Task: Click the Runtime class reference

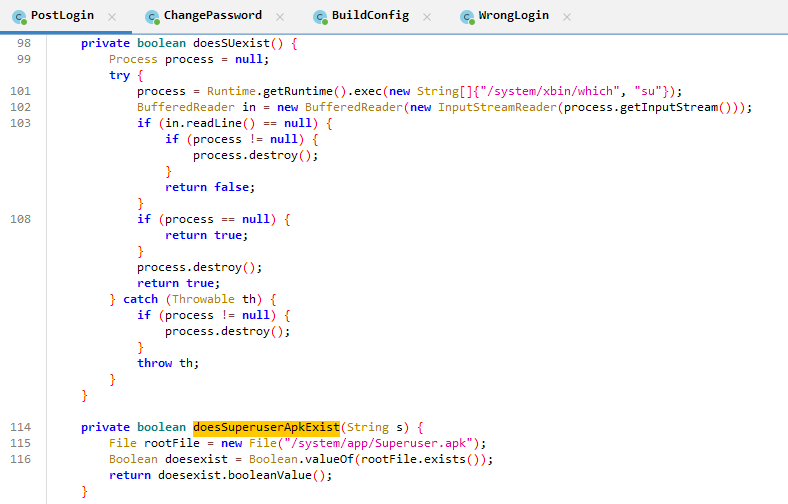Action: click(231, 91)
